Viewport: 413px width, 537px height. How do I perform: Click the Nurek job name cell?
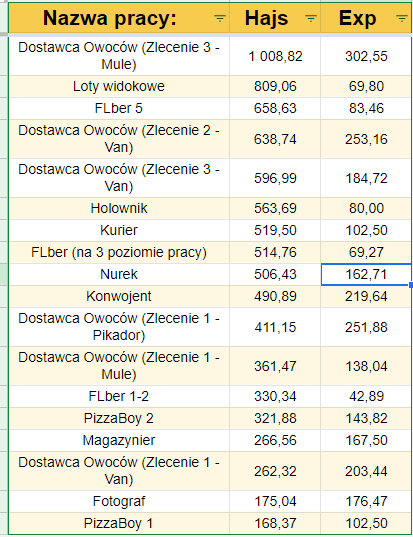pyautogui.click(x=119, y=274)
